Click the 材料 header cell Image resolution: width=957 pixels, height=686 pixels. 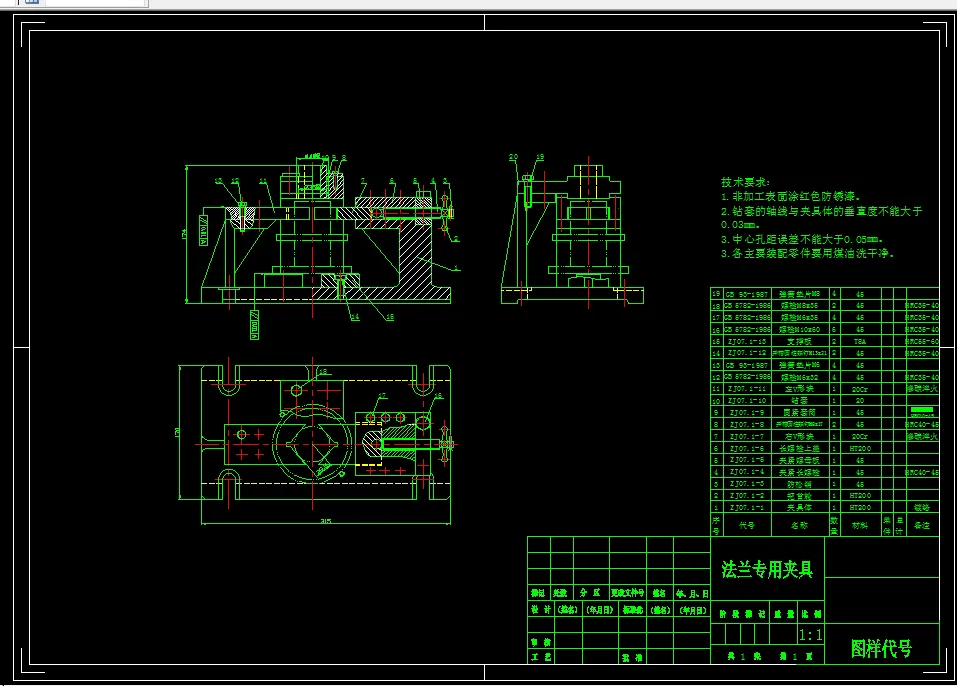pos(859,525)
